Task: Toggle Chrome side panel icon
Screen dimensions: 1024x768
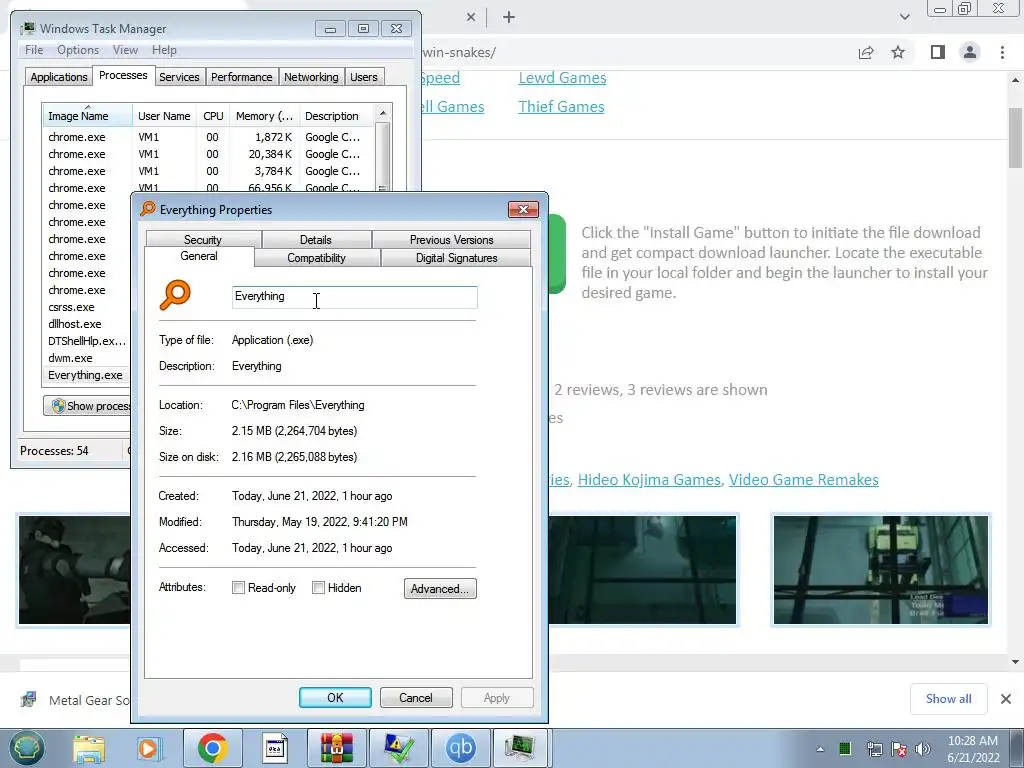Action: 938,52
